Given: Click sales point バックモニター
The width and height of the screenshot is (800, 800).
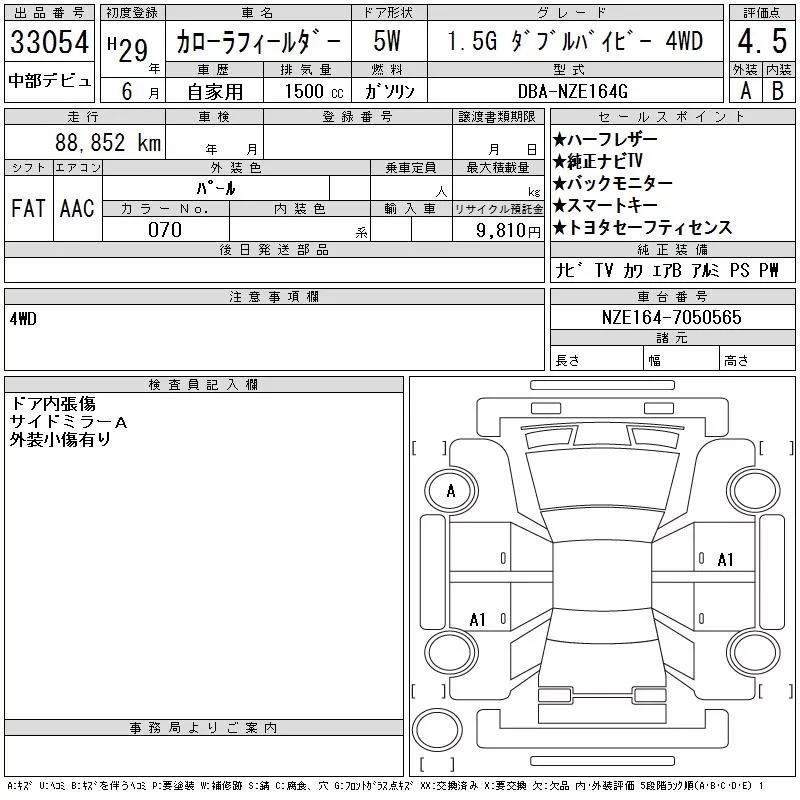Looking at the screenshot, I should 613,183.
